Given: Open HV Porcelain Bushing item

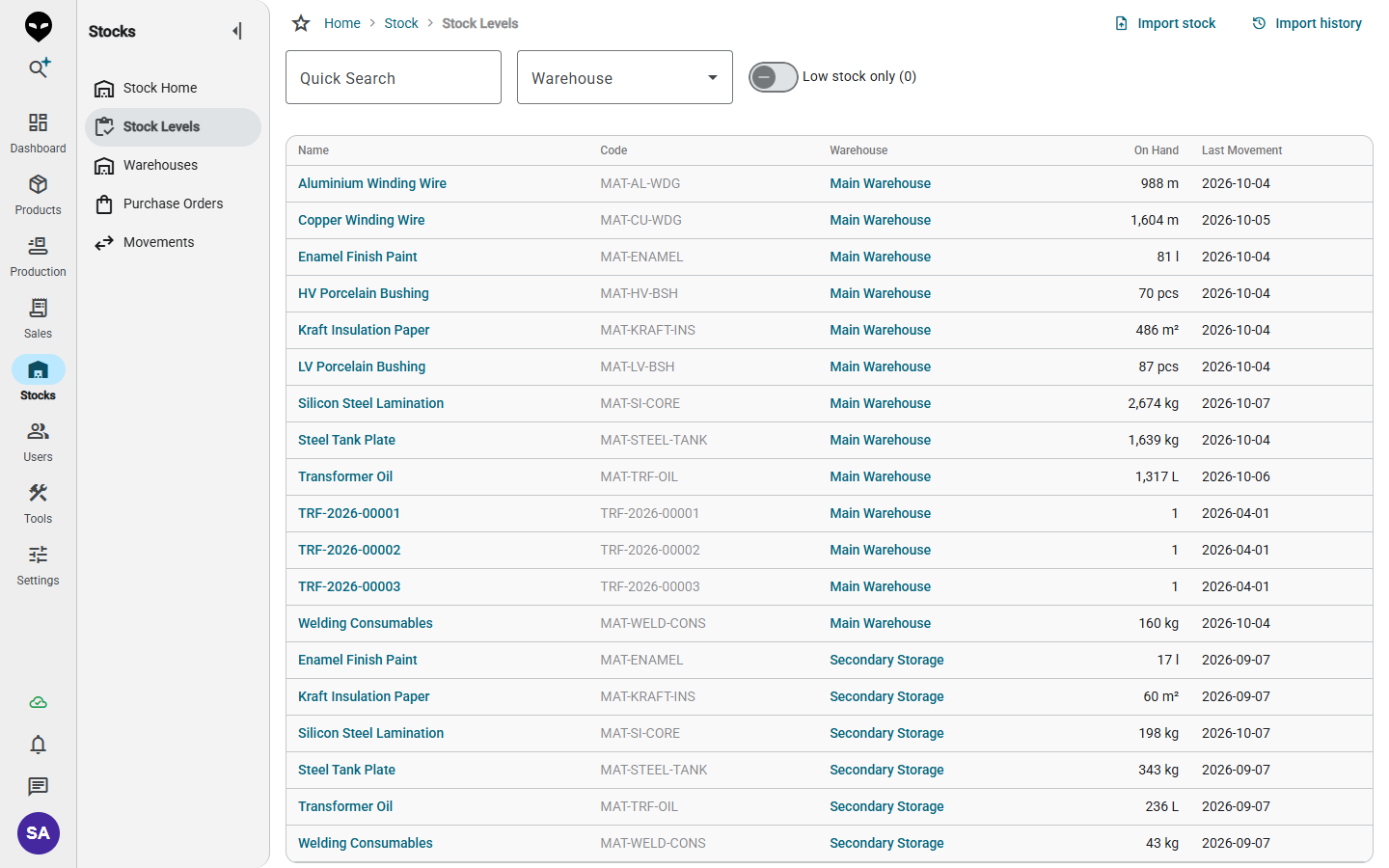Looking at the screenshot, I should coord(364,293).
